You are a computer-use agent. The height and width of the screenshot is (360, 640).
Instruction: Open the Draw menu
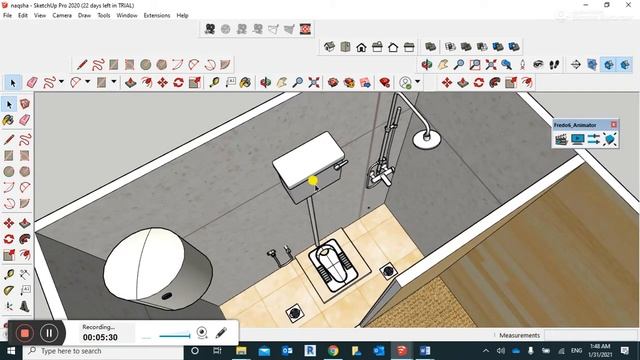pyautogui.click(x=84, y=15)
